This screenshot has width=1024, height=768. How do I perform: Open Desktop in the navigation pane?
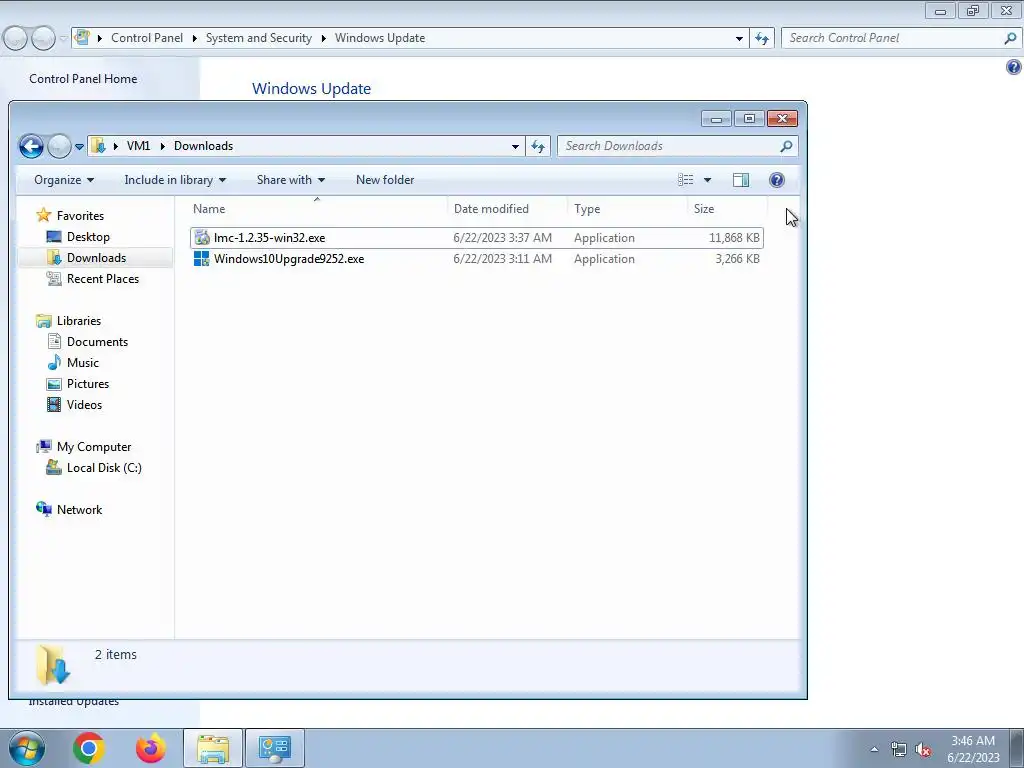[88, 237]
